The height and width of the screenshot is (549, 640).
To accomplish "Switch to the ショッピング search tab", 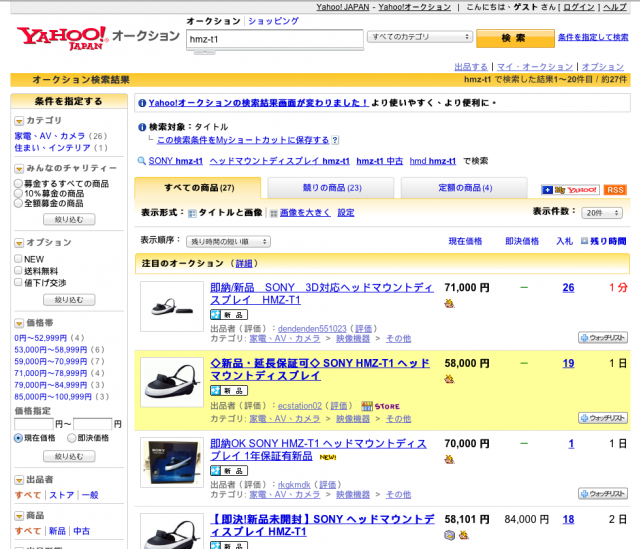I will [273, 21].
